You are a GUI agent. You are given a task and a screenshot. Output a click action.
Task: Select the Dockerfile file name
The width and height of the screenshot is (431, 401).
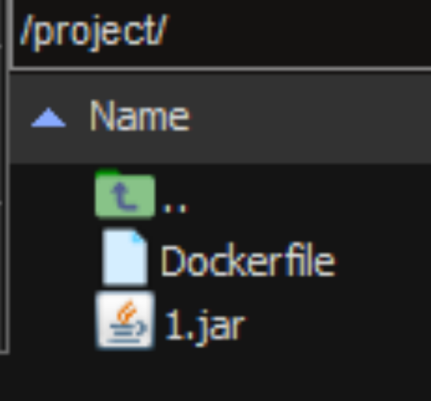point(248,261)
